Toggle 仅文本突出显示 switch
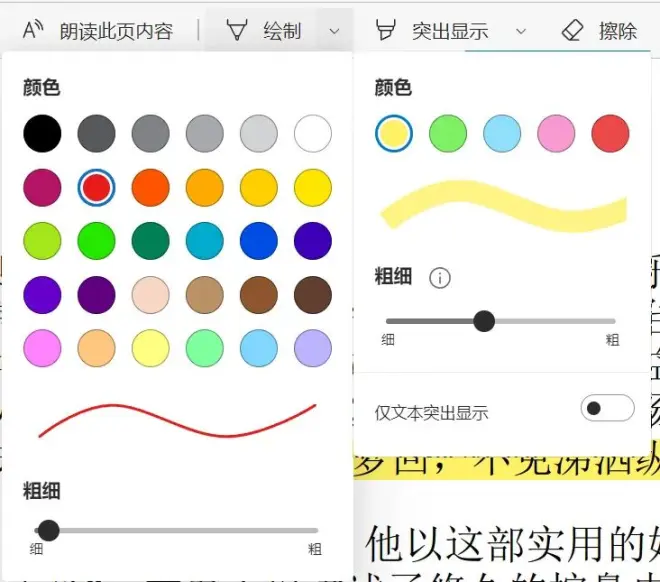660x582 pixels. [607, 408]
